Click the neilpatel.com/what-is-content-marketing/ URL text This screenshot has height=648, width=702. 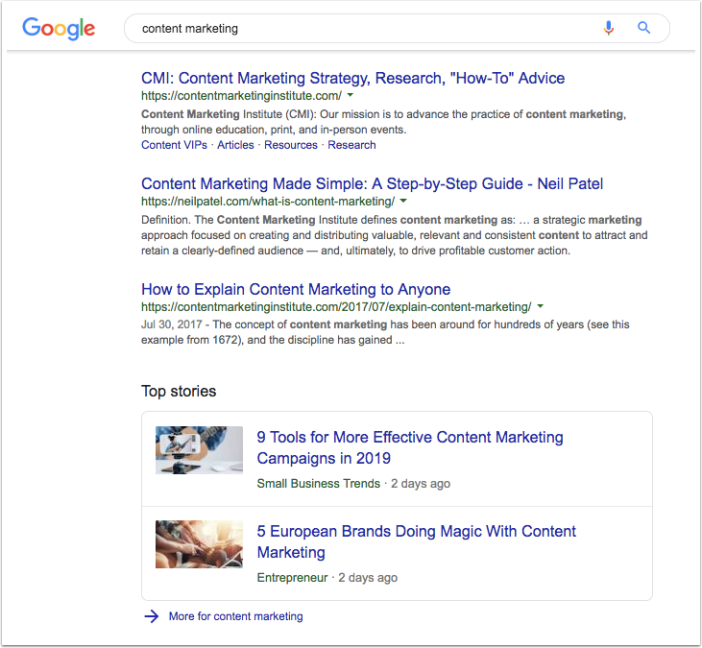pos(268,201)
